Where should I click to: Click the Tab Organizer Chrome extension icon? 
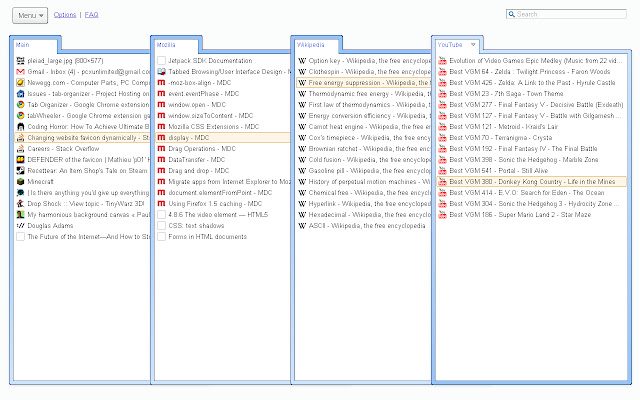tap(20, 105)
